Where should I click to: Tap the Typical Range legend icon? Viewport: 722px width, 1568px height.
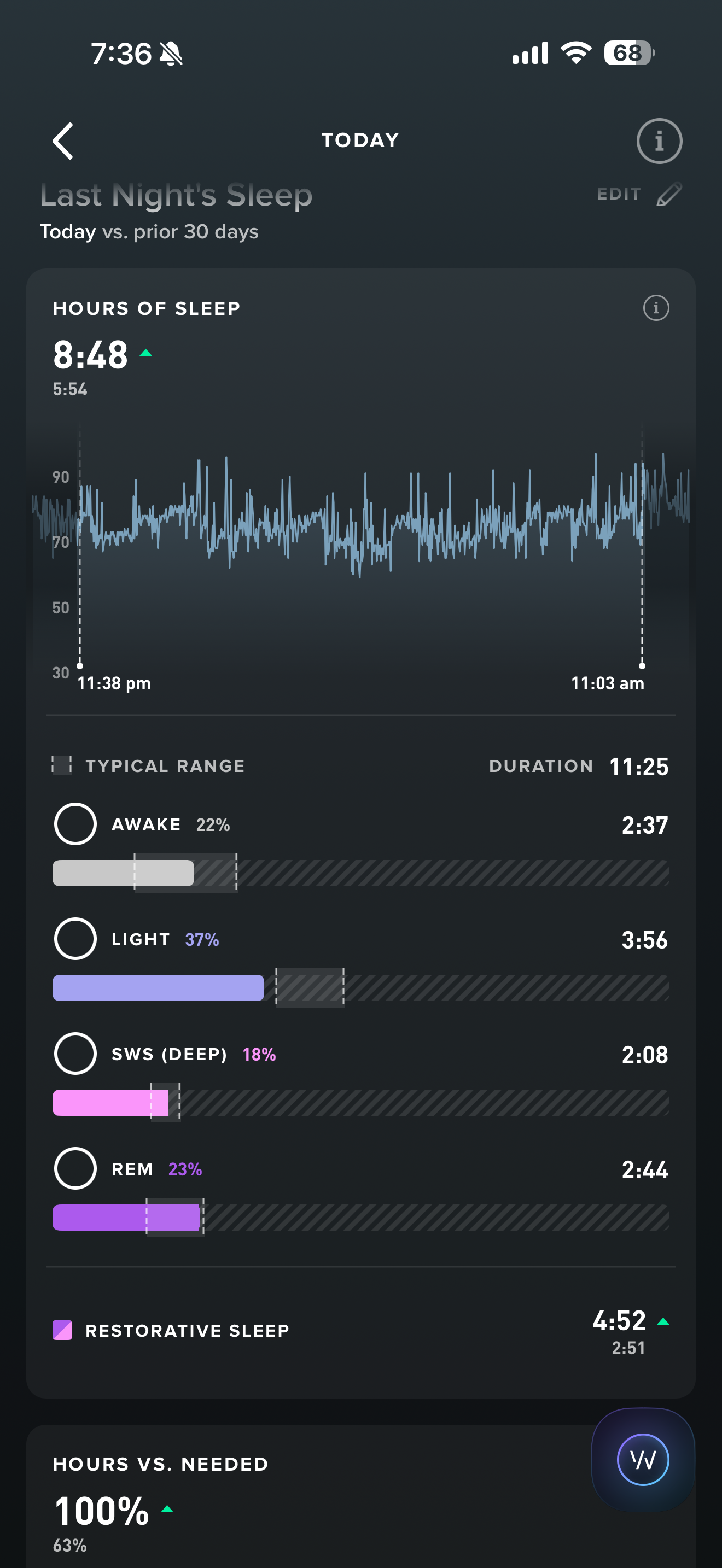(x=61, y=765)
